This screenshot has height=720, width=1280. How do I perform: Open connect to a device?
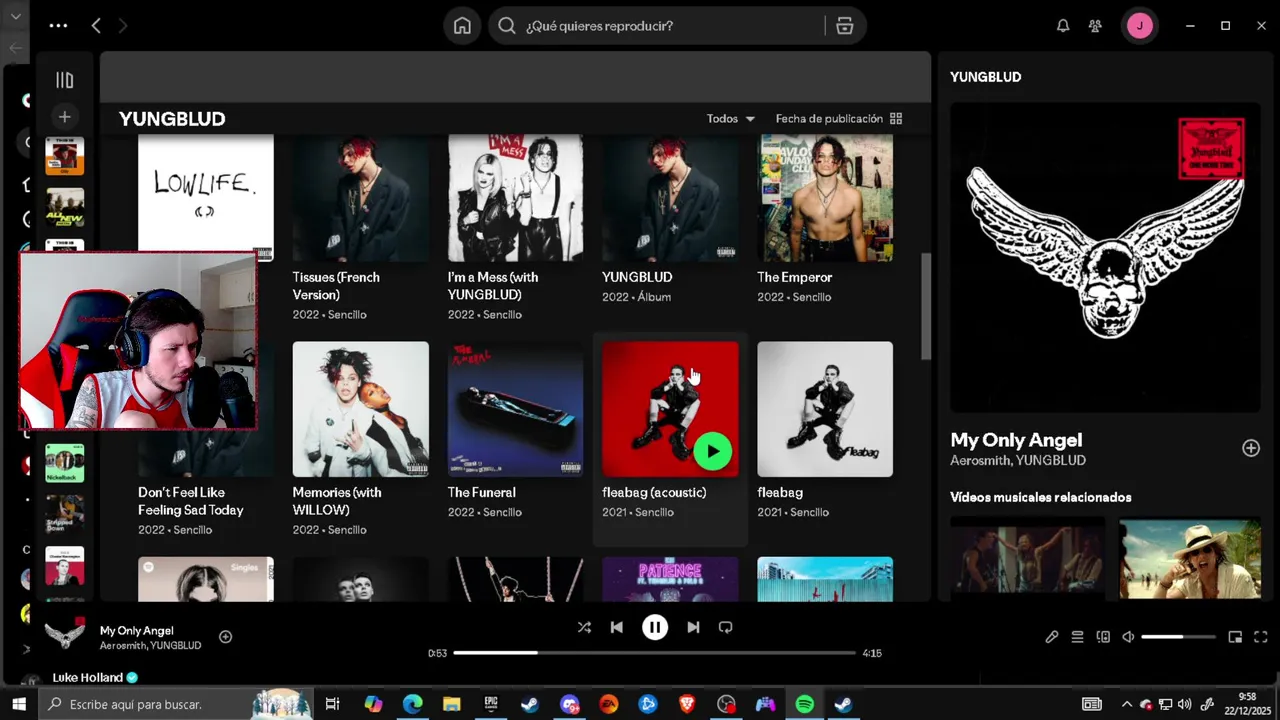click(x=1103, y=637)
